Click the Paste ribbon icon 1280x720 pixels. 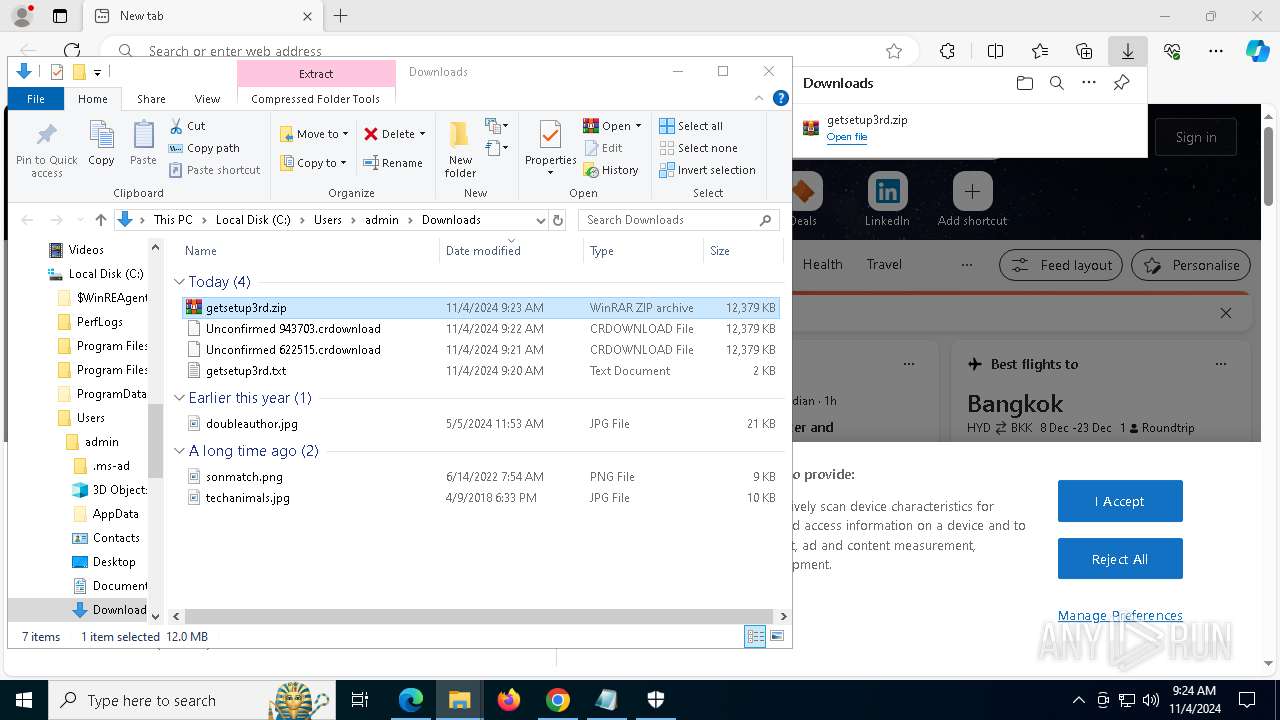coord(143,143)
